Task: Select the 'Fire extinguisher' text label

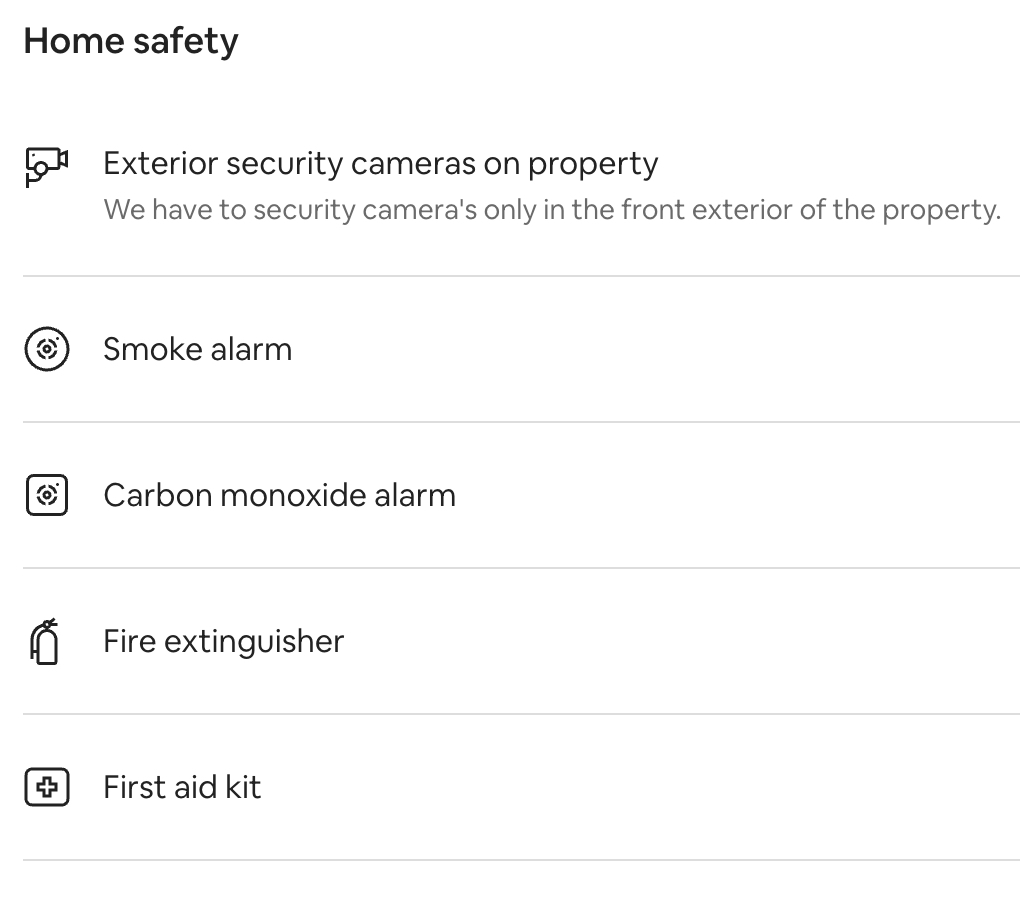Action: (x=223, y=642)
